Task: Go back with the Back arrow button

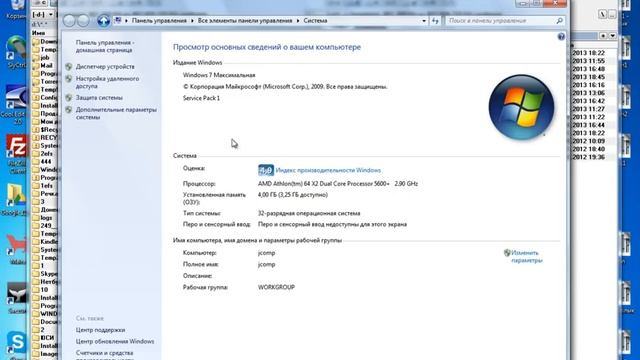Action: coord(69,20)
